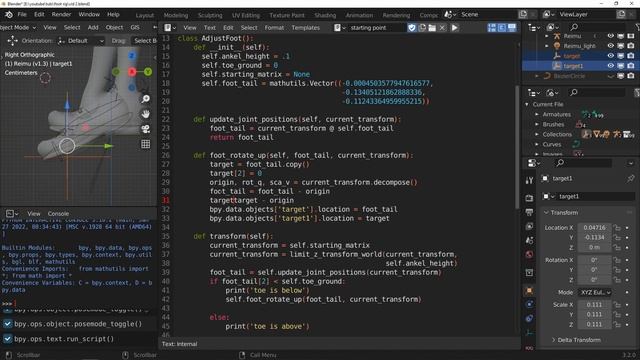Run the script with the play icon
The height and width of the screenshot is (360, 640).
pos(454,28)
